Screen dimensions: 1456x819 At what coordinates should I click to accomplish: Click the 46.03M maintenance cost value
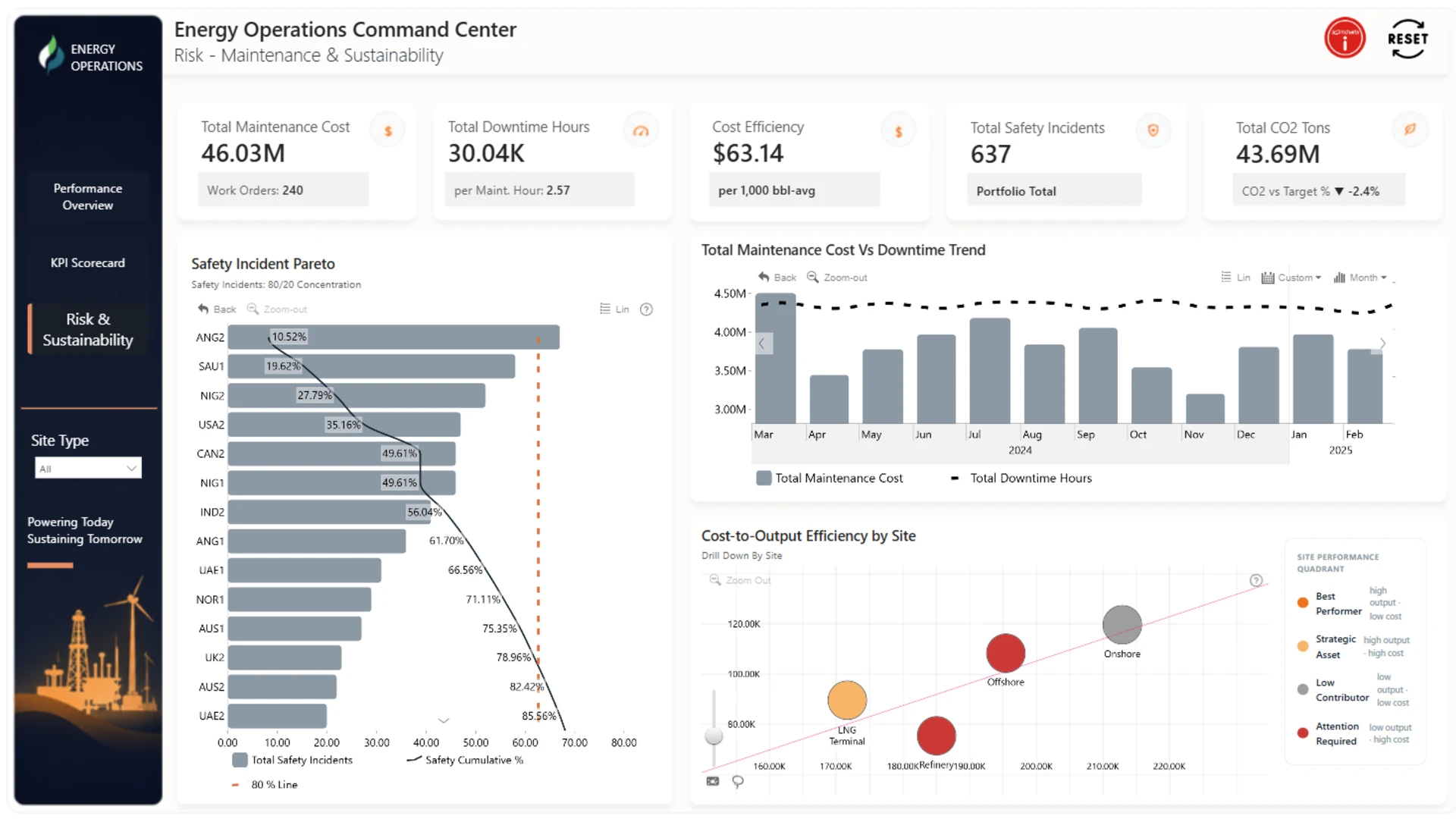243,153
